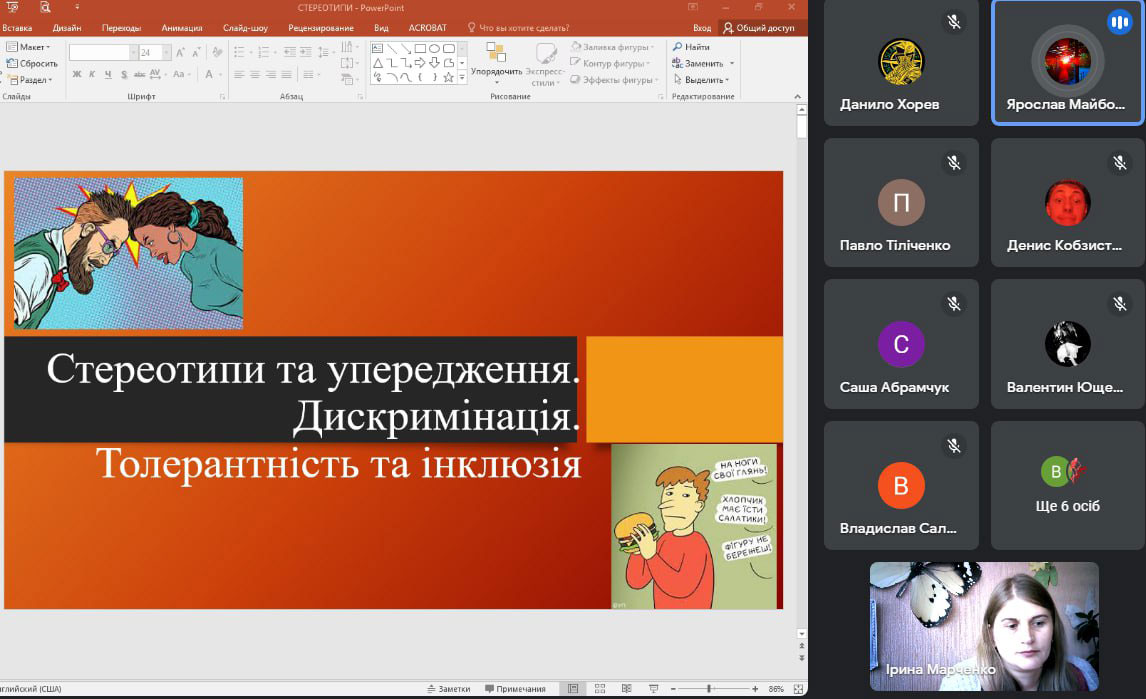Align text right icon
1146x699 pixels.
270,75
